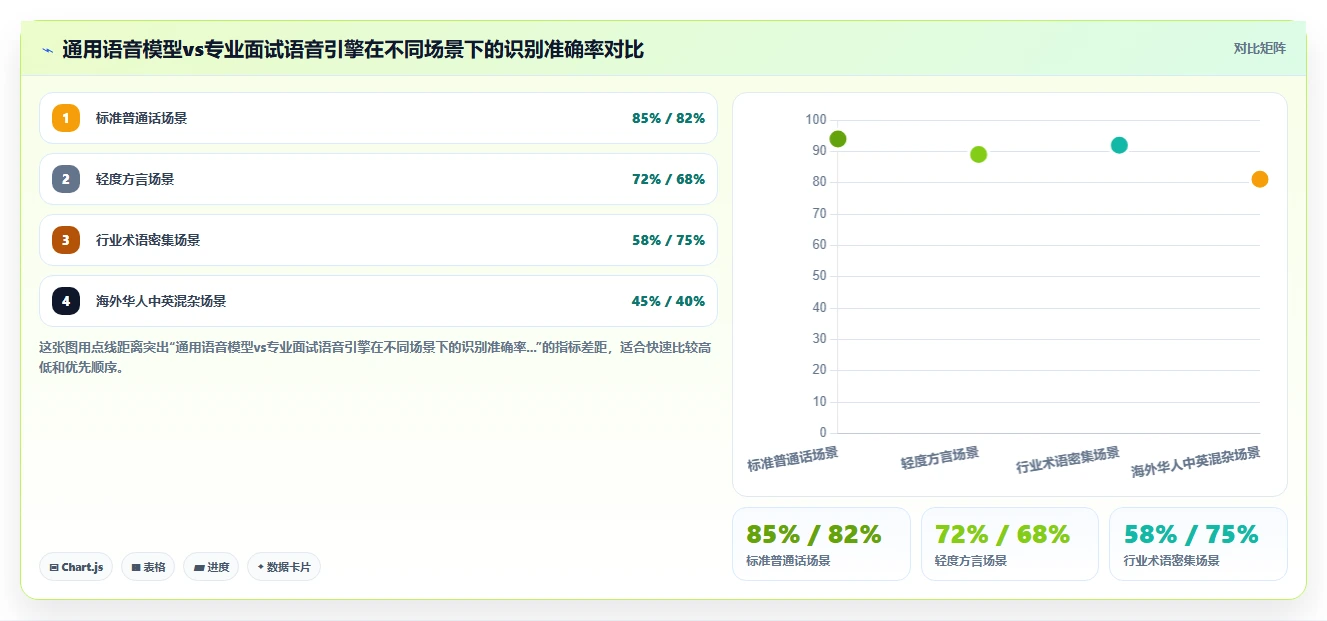Select the 表格 tag chip
This screenshot has width=1327, height=621.
[x=148, y=567]
